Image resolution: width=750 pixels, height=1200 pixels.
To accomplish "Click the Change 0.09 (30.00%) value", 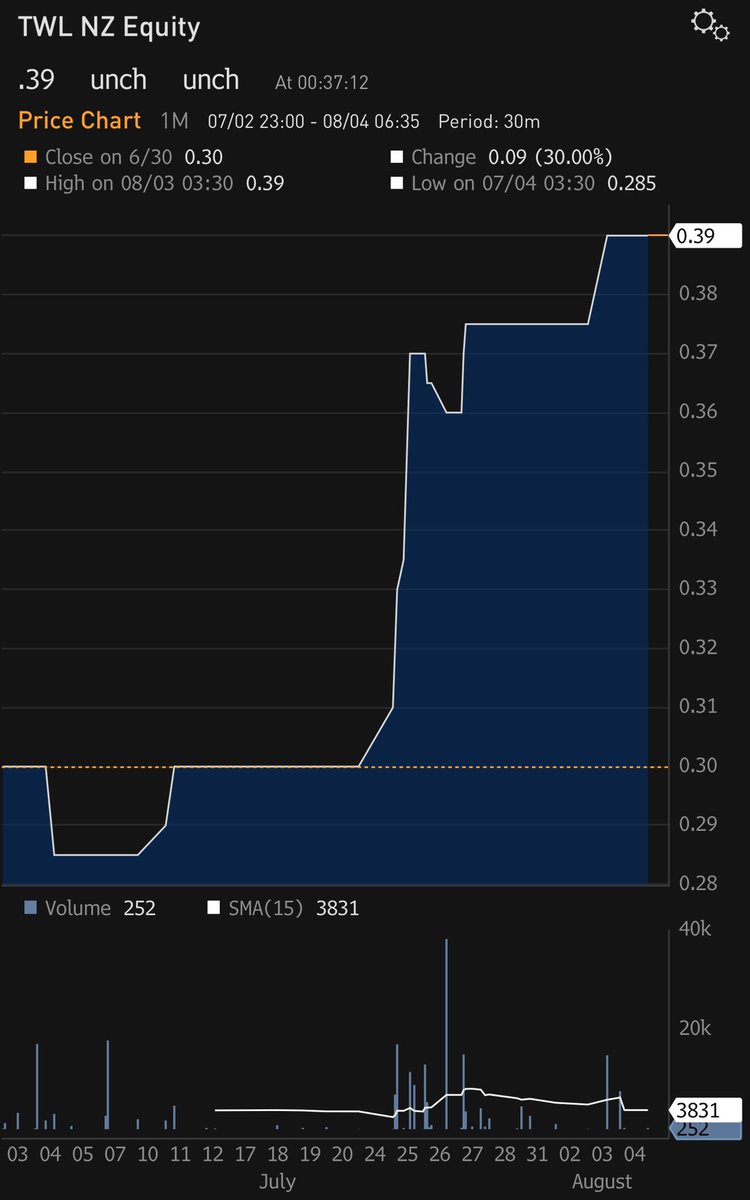I will 550,157.
